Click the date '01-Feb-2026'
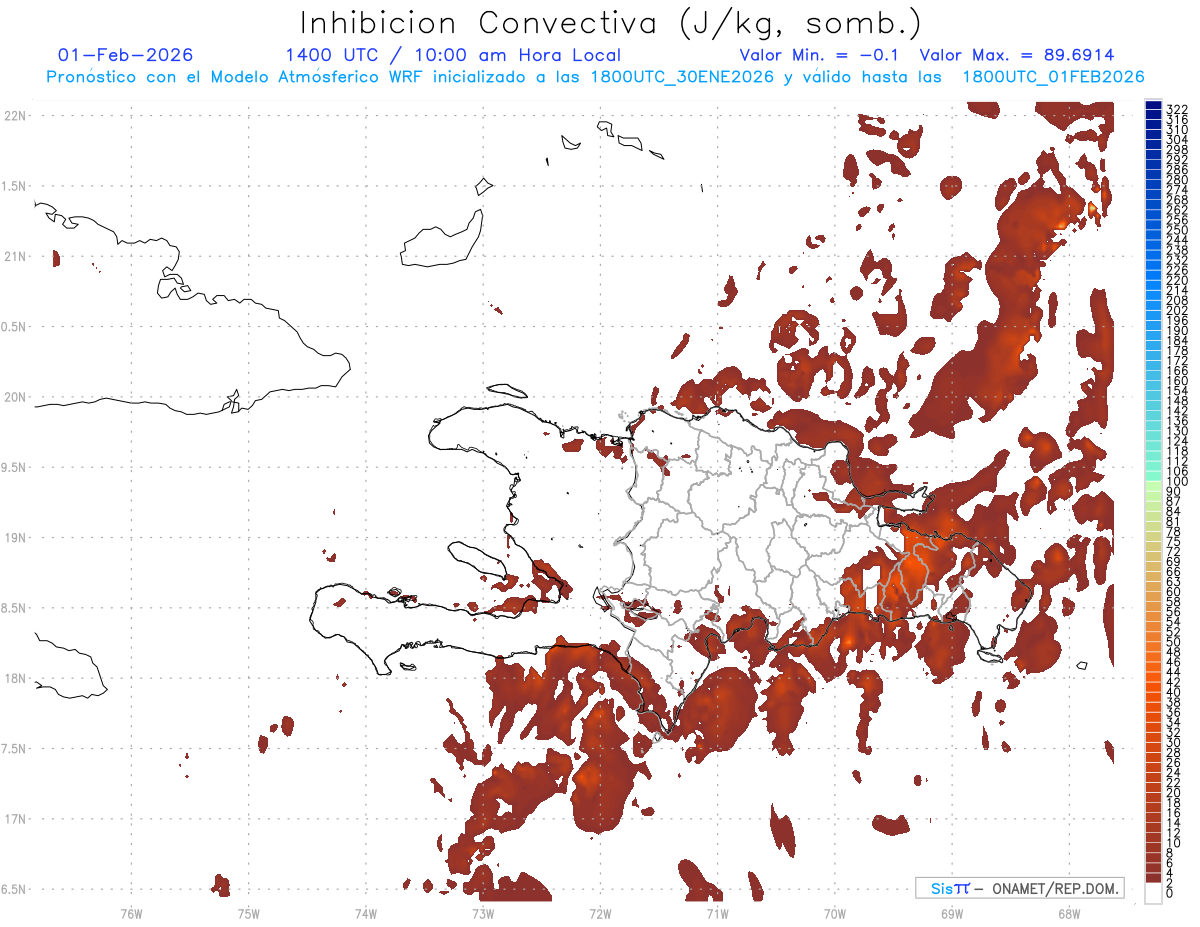This screenshot has height=927, width=1200. tap(126, 55)
